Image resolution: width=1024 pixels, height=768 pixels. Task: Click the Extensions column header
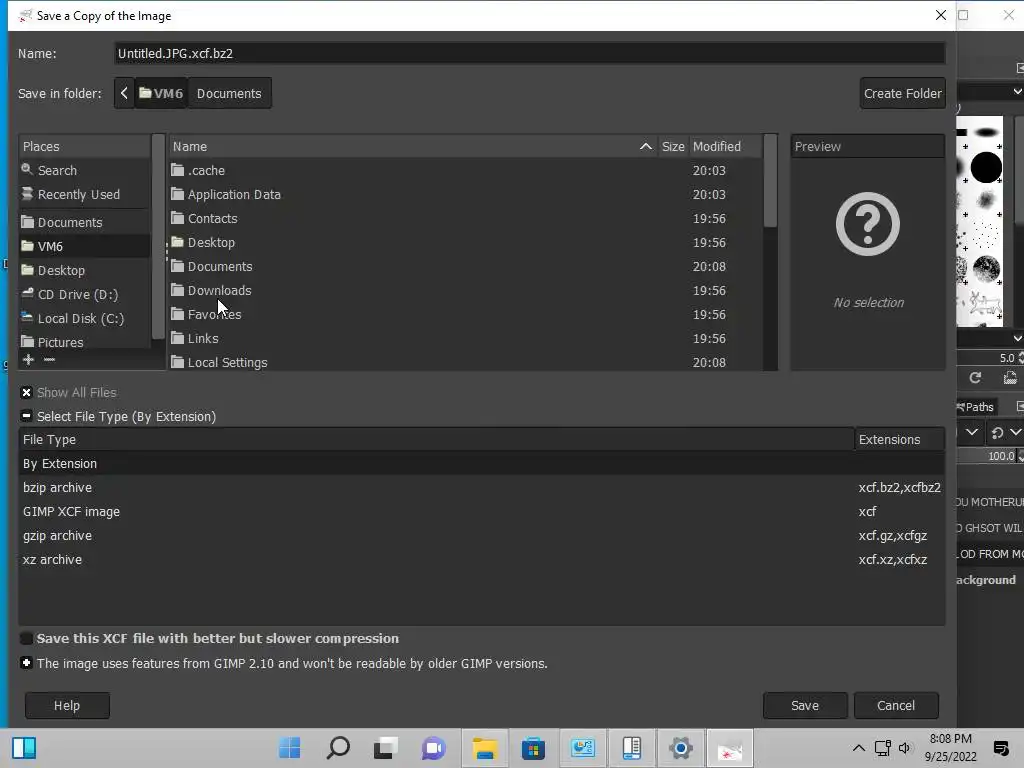[x=900, y=440]
